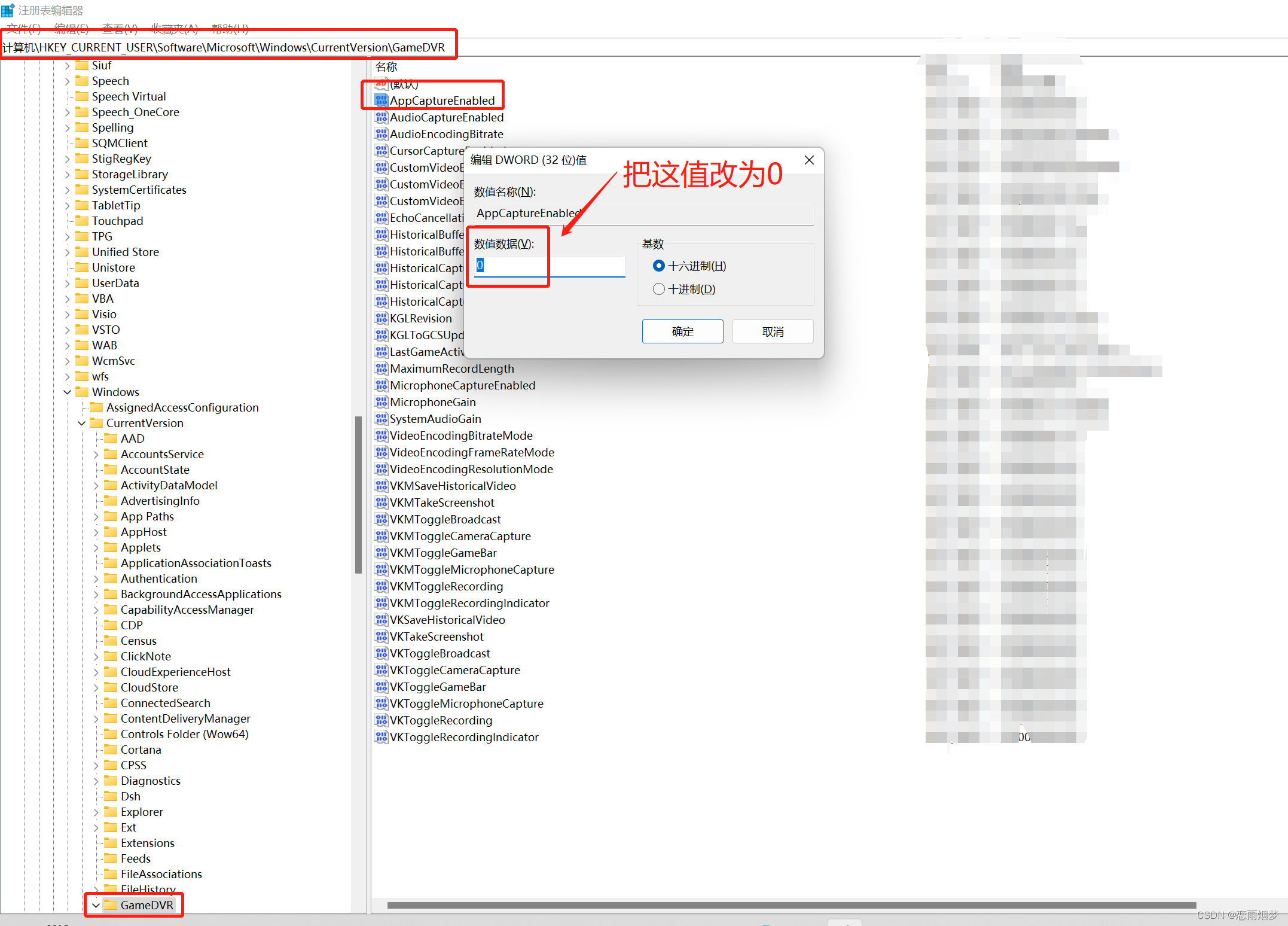Click the VKToggleGameBar value icon
The height and width of the screenshot is (926, 1288).
[381, 687]
